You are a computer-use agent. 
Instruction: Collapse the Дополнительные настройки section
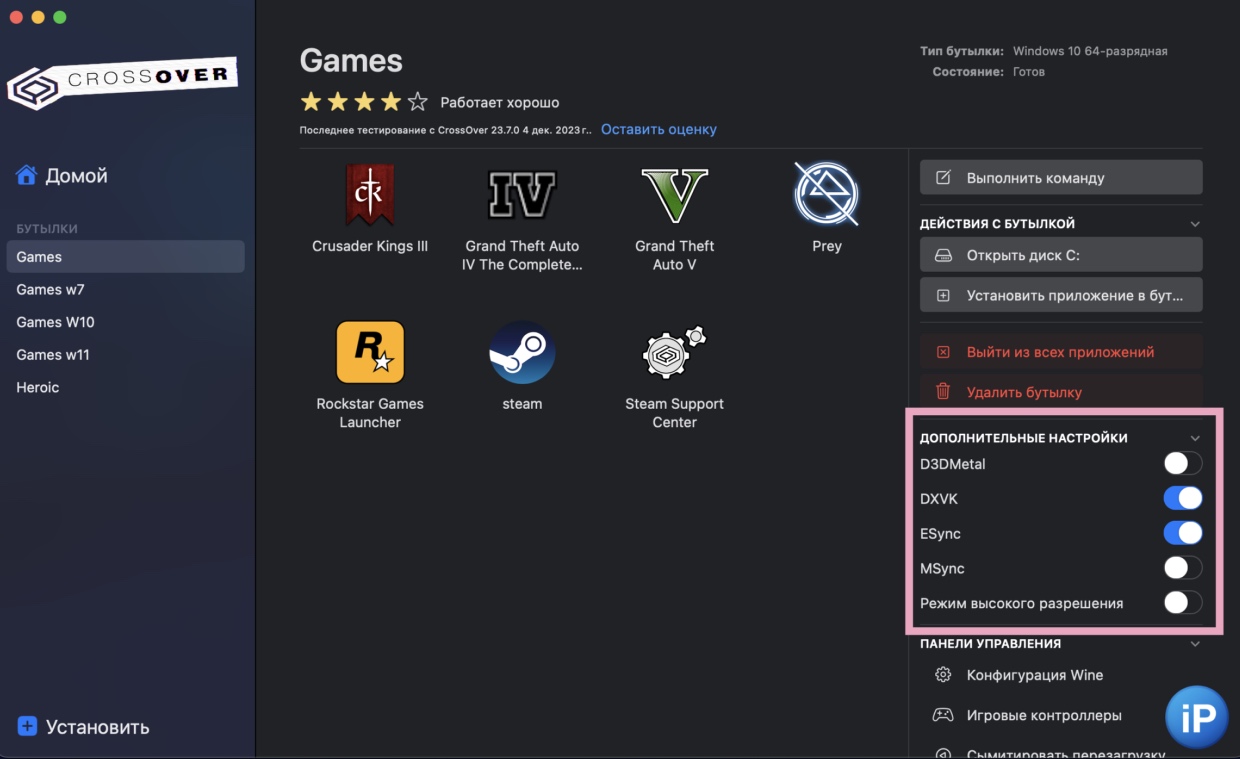coord(1195,438)
